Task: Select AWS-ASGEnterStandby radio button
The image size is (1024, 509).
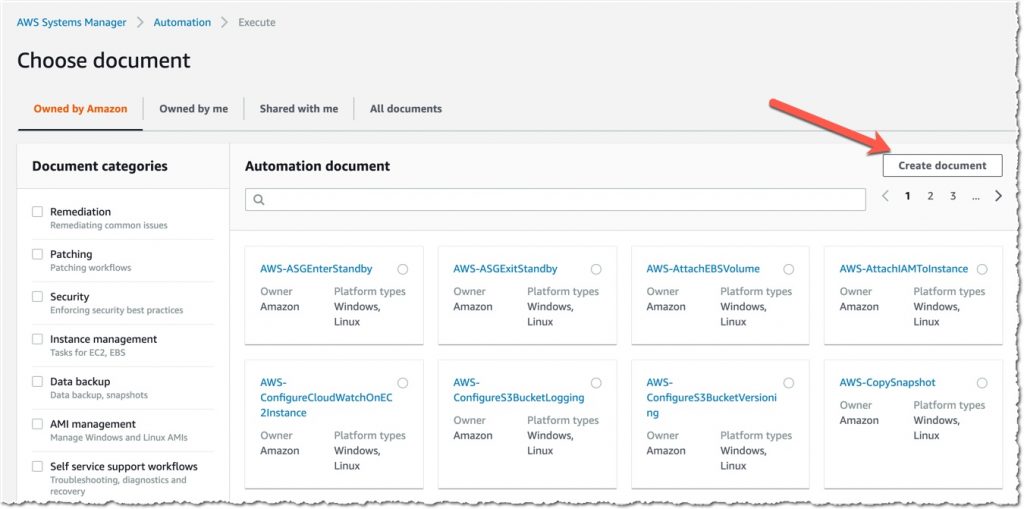Action: pyautogui.click(x=402, y=269)
